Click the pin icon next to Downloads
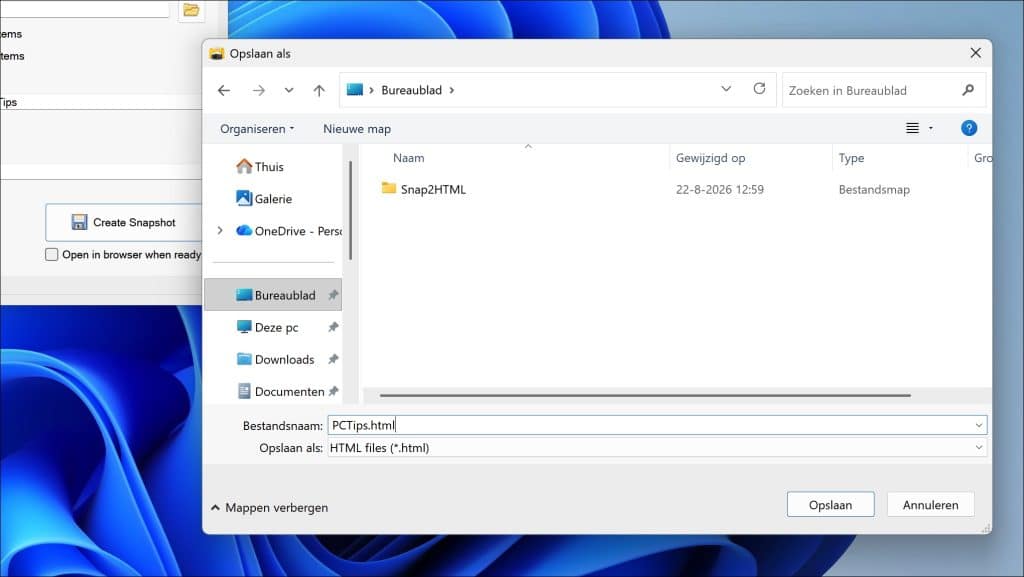This screenshot has width=1024, height=577. click(333, 359)
